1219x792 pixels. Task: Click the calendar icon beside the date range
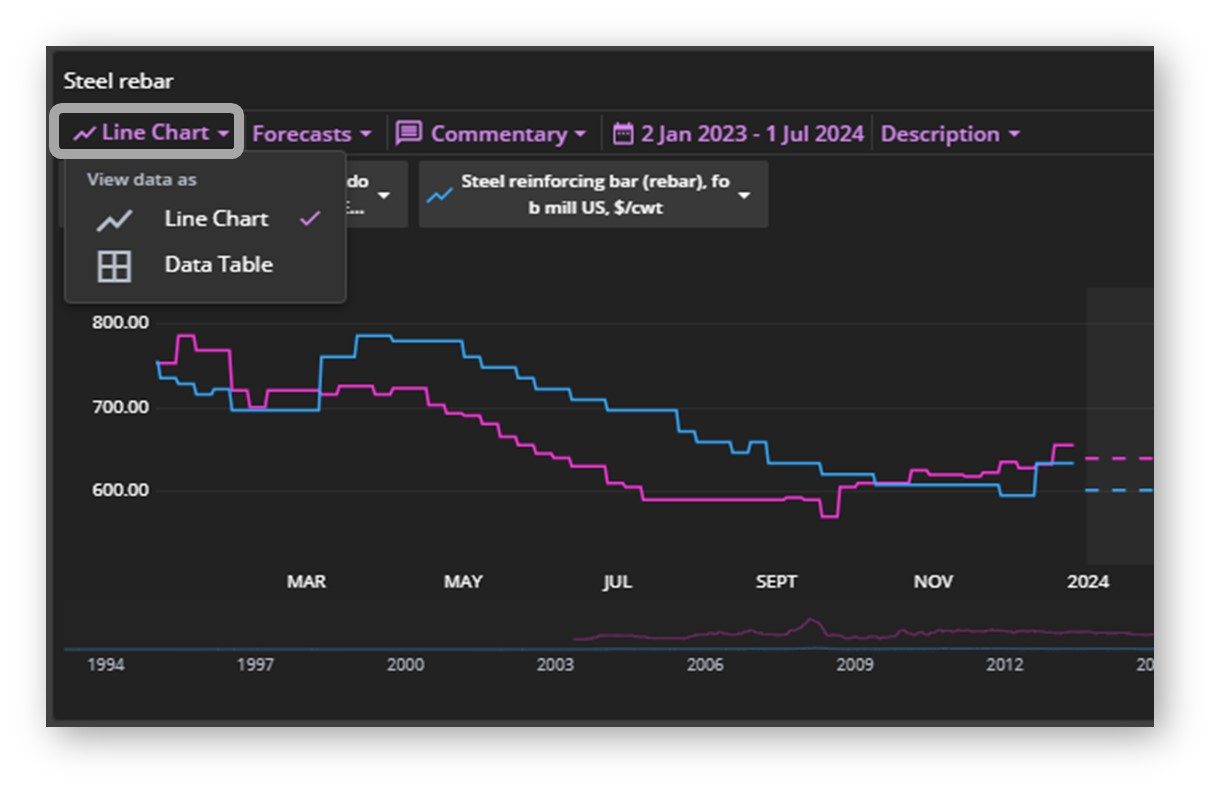[x=623, y=134]
